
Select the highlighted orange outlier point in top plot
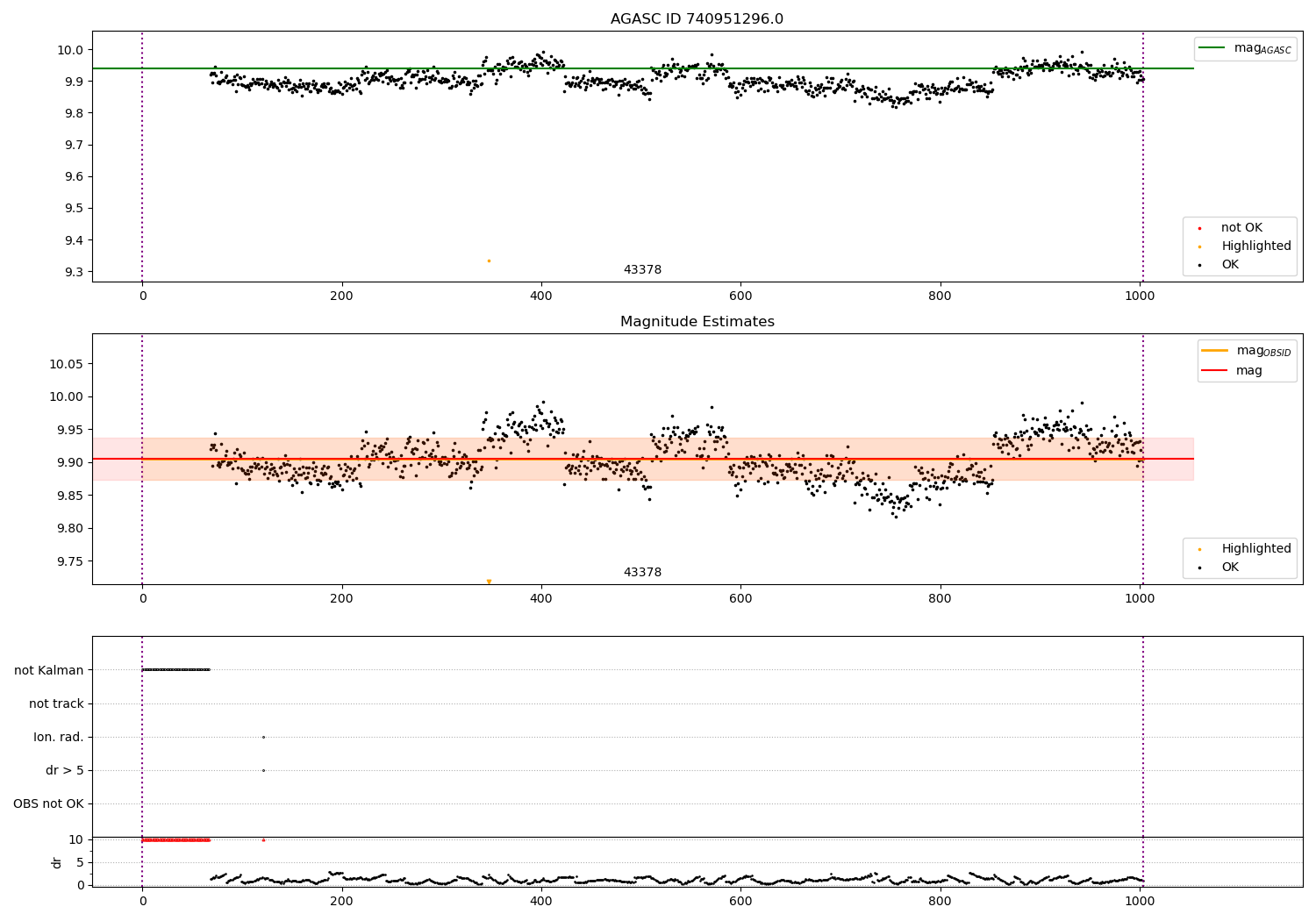click(x=489, y=261)
